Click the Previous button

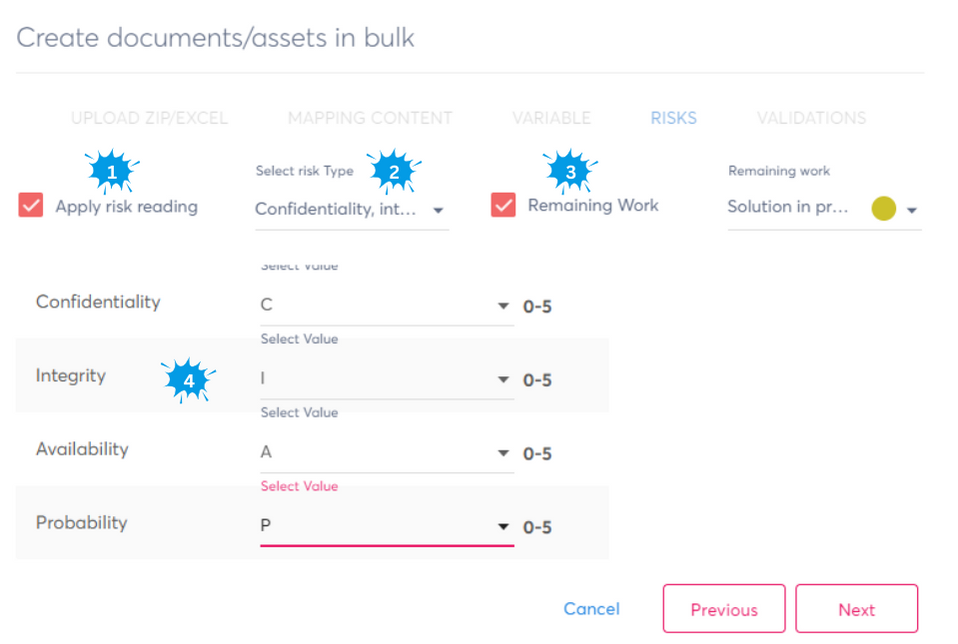pos(724,609)
